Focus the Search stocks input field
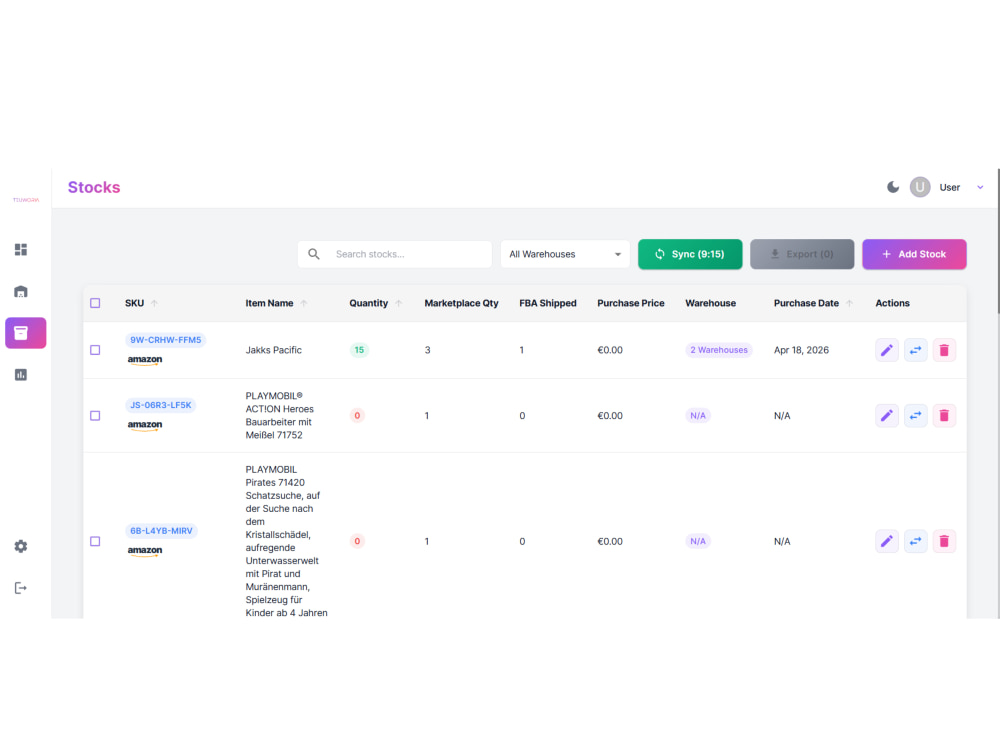This screenshot has width=1000, height=750. point(395,254)
